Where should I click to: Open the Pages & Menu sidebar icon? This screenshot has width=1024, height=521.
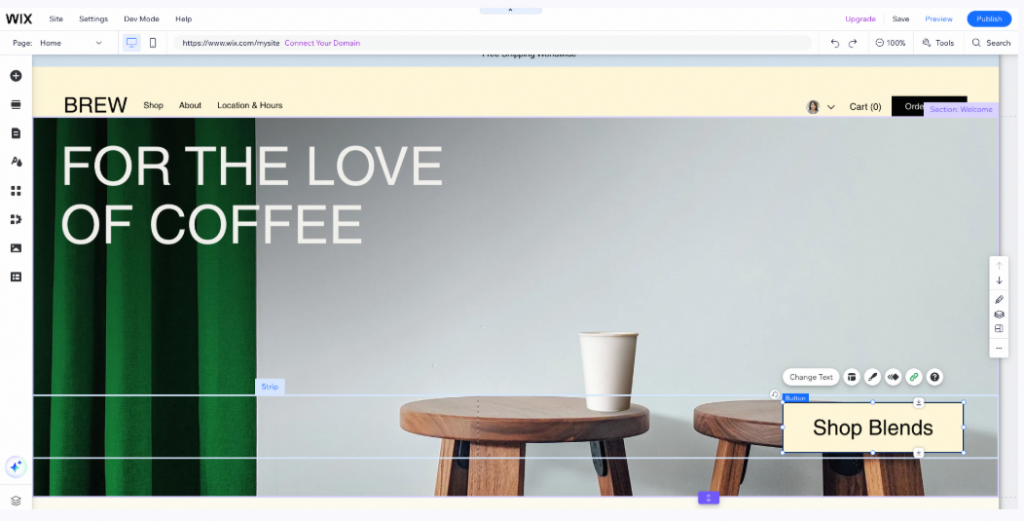[16, 133]
